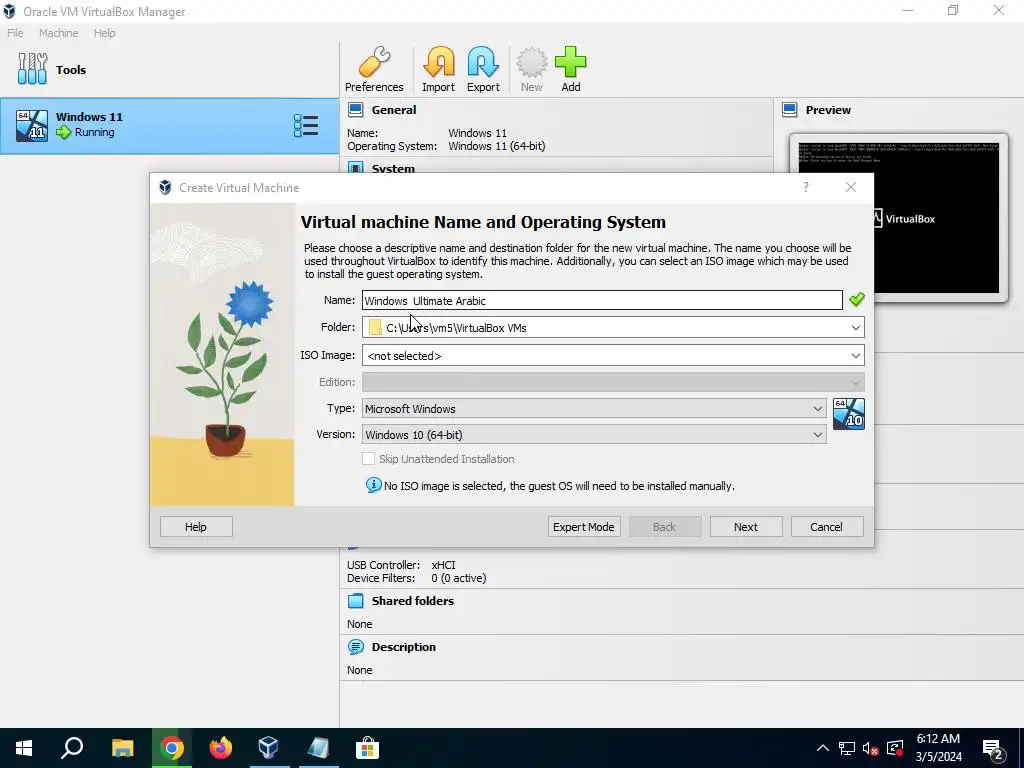
Task: Click the green Add machine icon
Action: coord(571,70)
